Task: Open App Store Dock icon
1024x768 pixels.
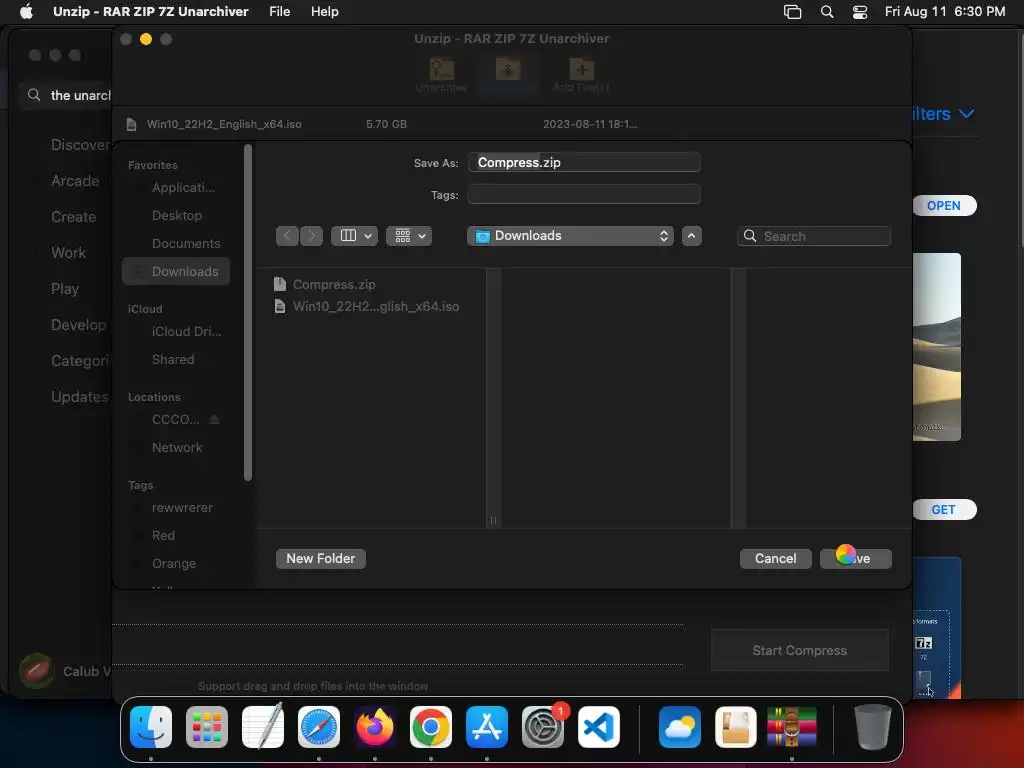Action: (487, 727)
